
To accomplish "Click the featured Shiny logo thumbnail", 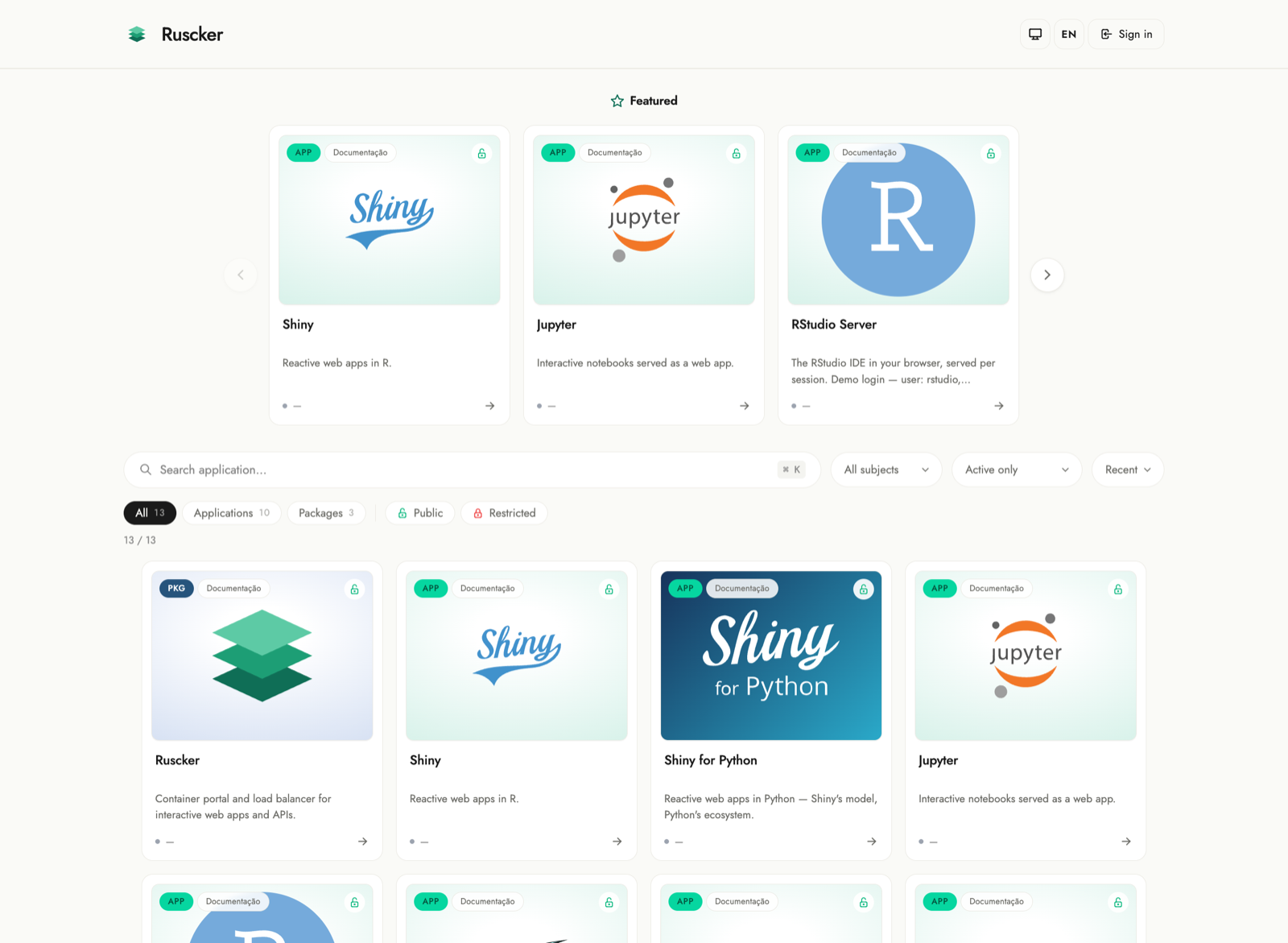I will [390, 220].
